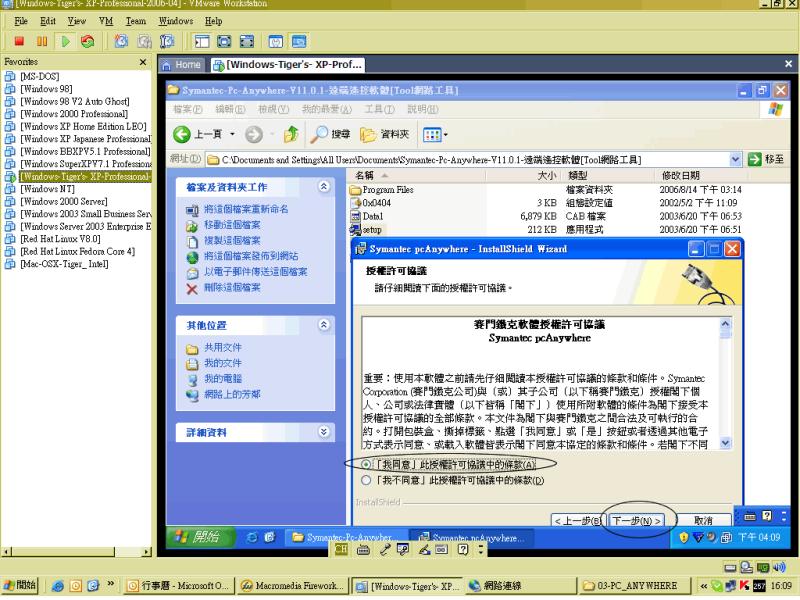Click the Explorer Search (搜尋) icon
The width and height of the screenshot is (800, 600).
point(319,134)
